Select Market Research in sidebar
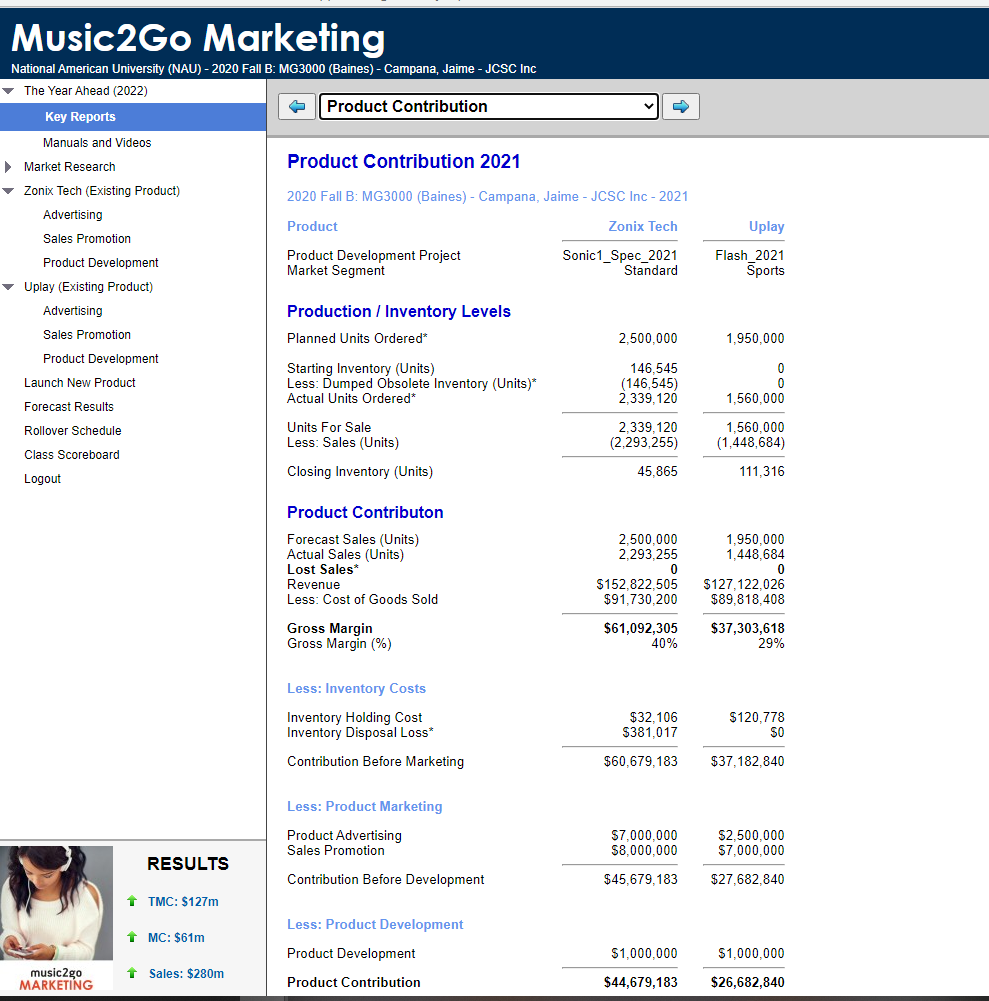Viewport: 989px width, 1001px height. pos(70,167)
